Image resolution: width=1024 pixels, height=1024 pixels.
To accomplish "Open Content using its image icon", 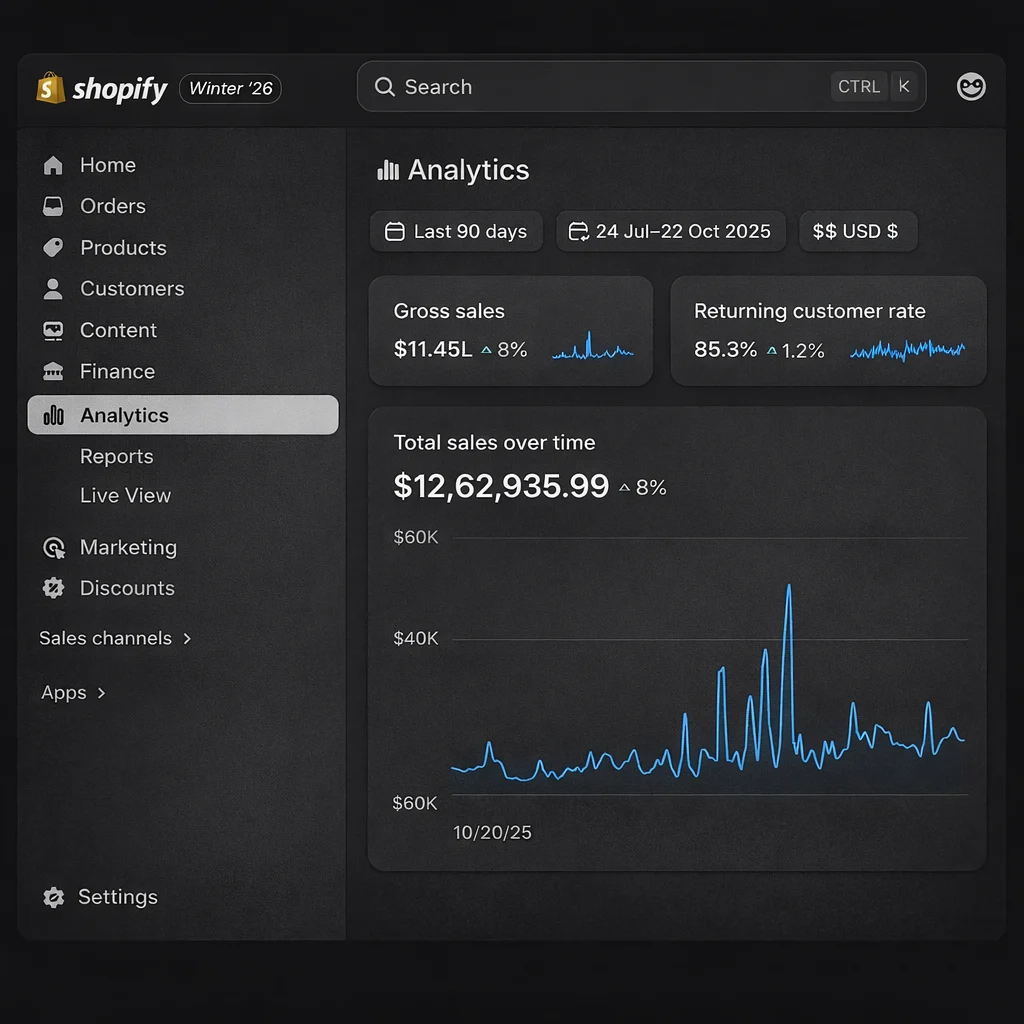I will click(x=53, y=331).
